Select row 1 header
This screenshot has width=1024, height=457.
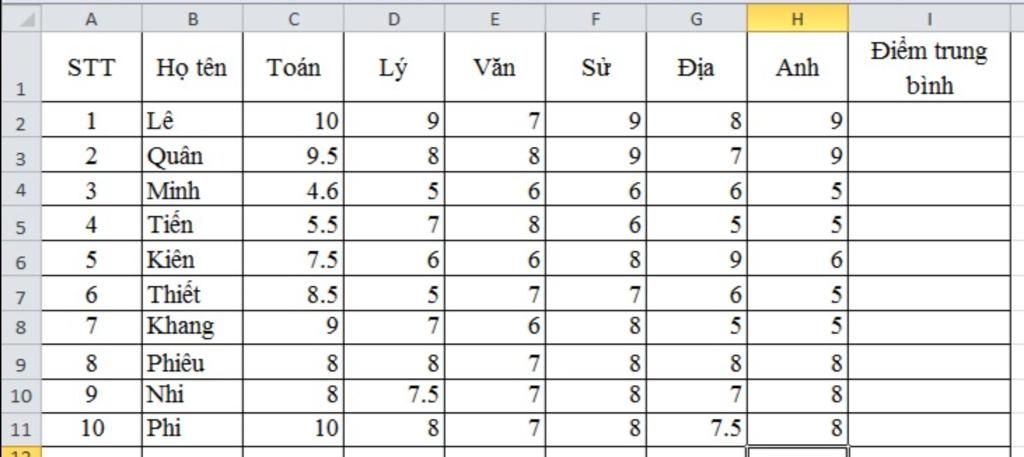coord(20,68)
